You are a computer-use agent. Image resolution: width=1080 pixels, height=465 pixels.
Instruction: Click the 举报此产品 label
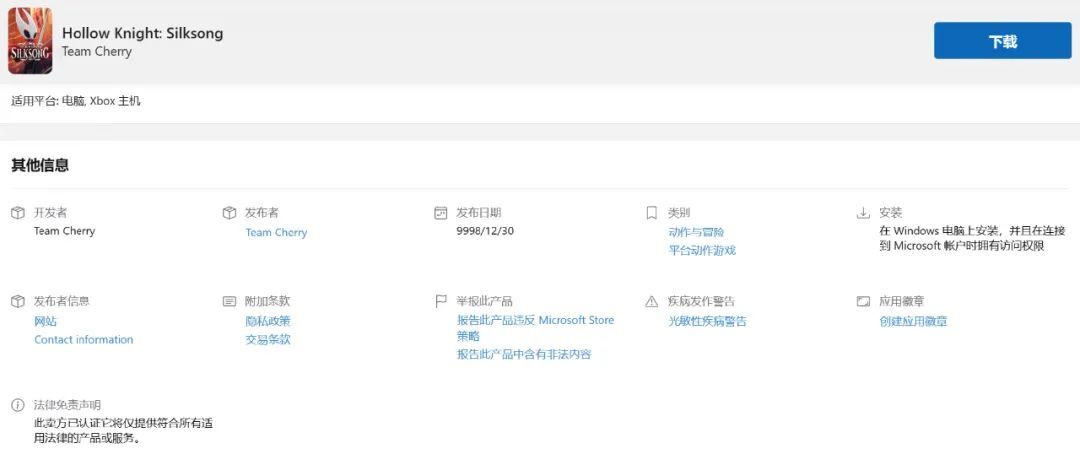484,301
